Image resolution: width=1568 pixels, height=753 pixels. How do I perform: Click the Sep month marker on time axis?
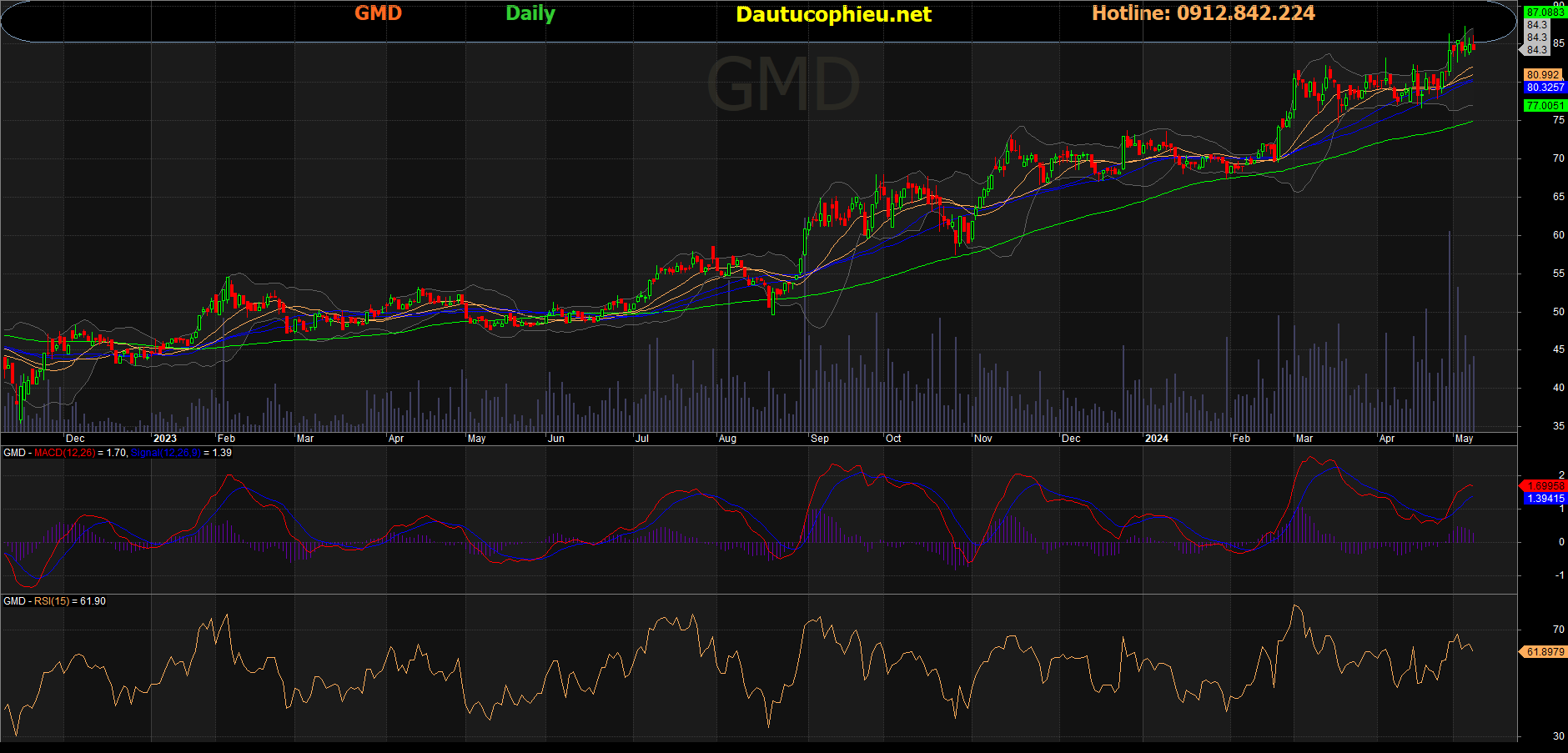coord(819,439)
